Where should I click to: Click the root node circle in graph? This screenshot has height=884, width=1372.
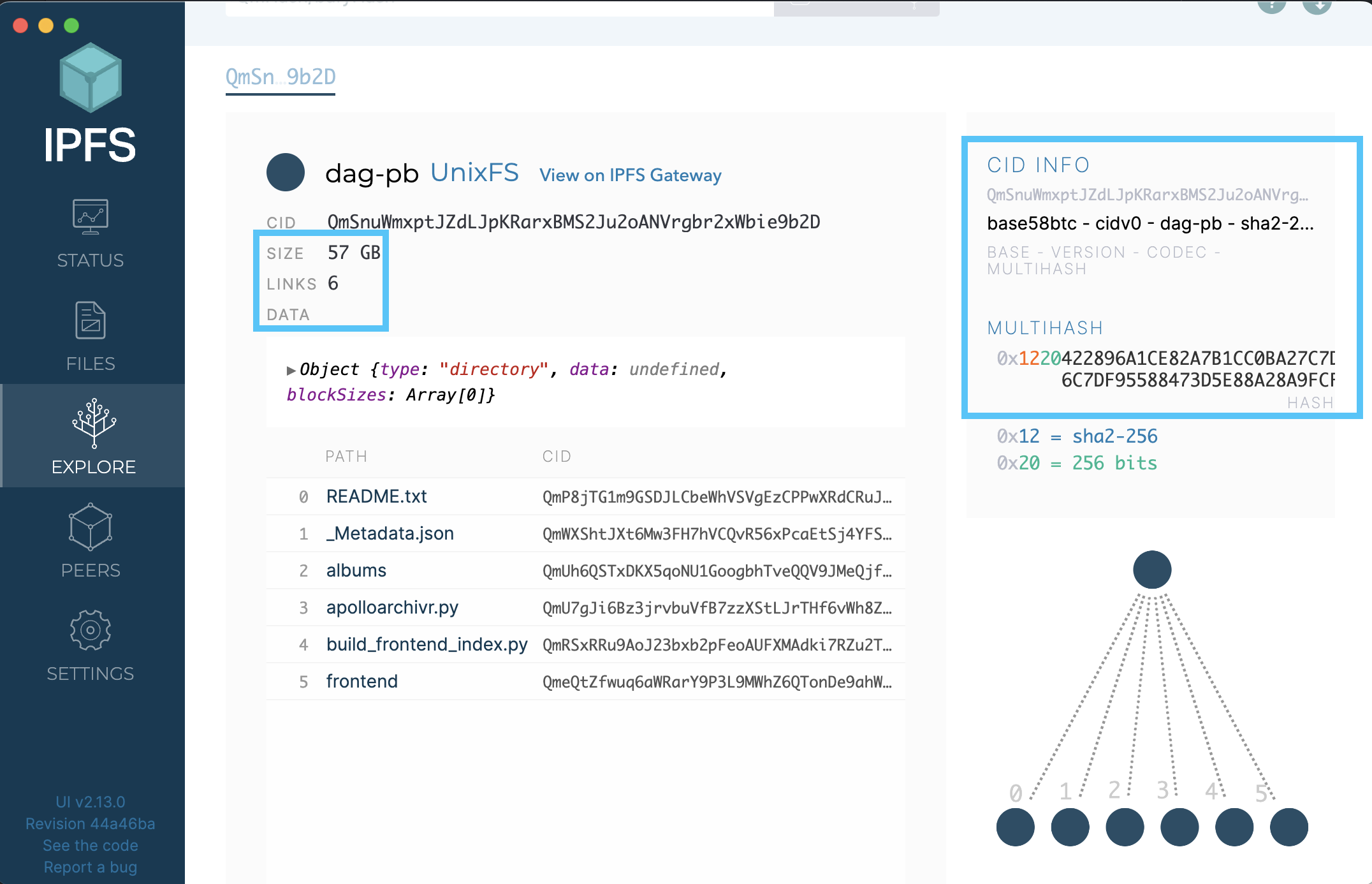pos(1152,570)
